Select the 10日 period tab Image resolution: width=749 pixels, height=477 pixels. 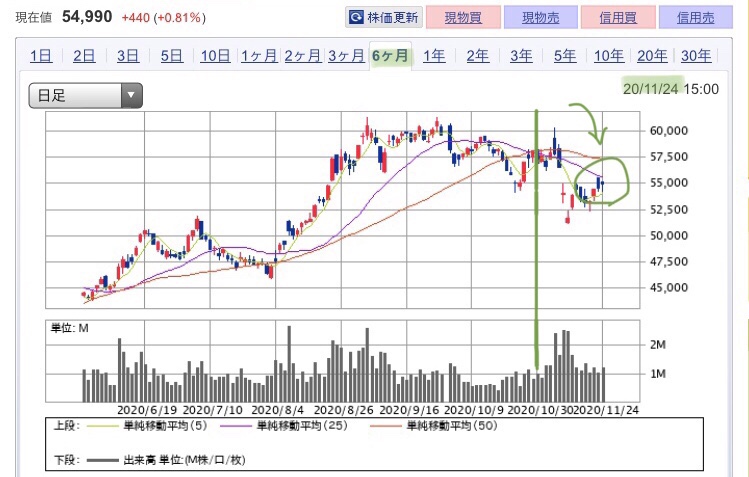pos(215,56)
